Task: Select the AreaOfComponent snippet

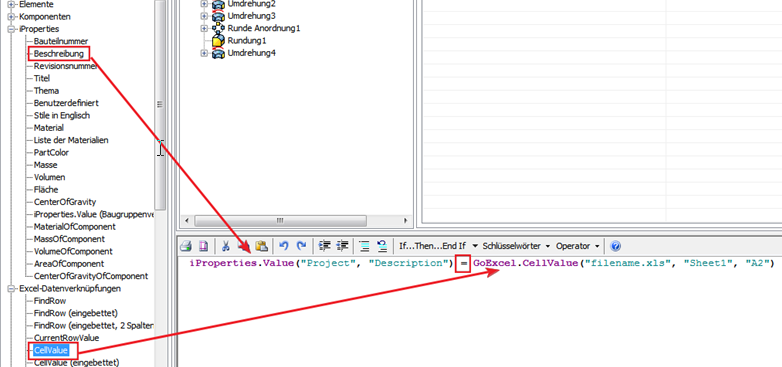Action: point(69,264)
